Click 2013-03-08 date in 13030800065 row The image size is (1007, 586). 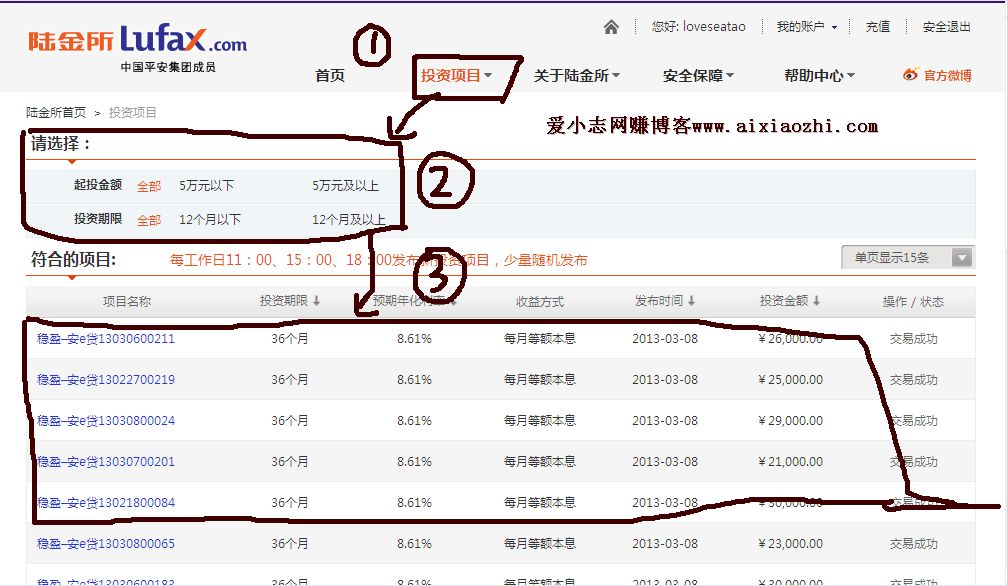tap(665, 544)
